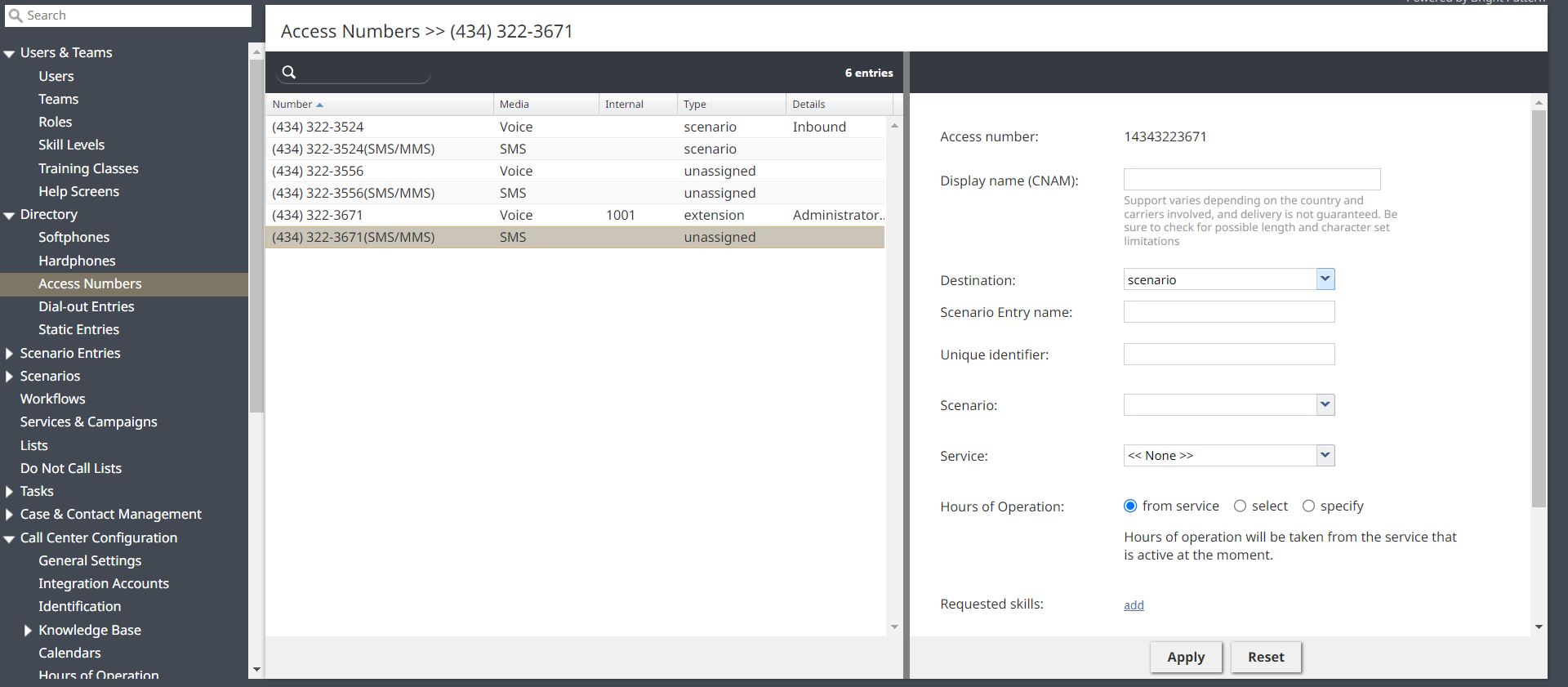Open Training Classes in the sidebar

click(88, 168)
